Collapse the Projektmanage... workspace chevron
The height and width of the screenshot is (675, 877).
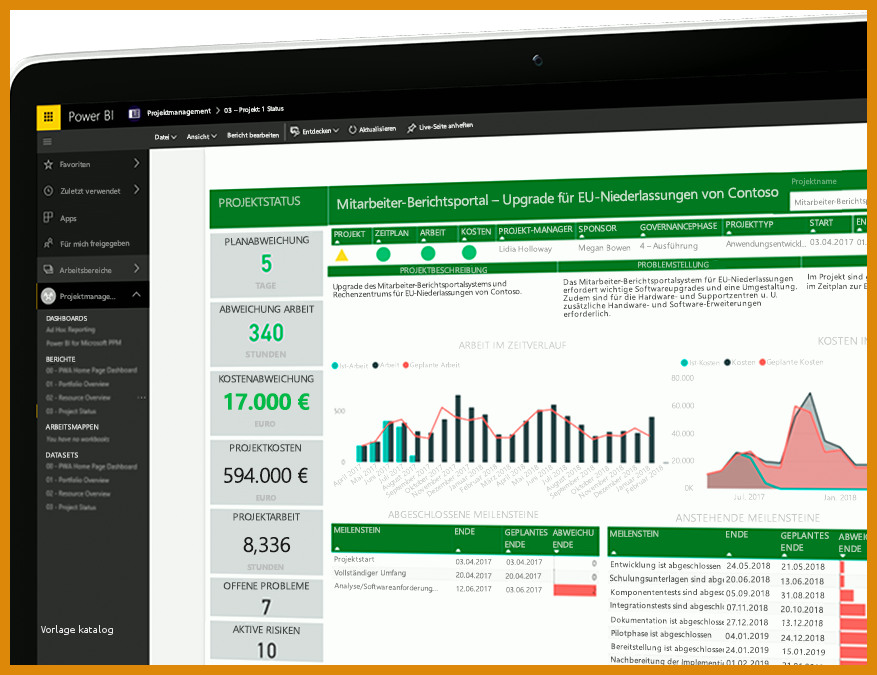tap(136, 294)
